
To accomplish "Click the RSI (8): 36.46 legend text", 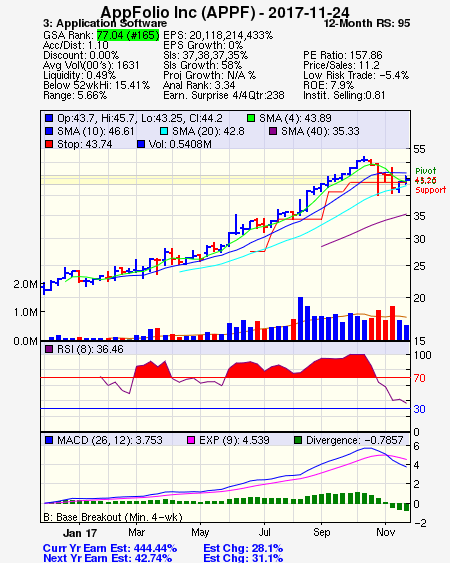I will click(90, 349).
